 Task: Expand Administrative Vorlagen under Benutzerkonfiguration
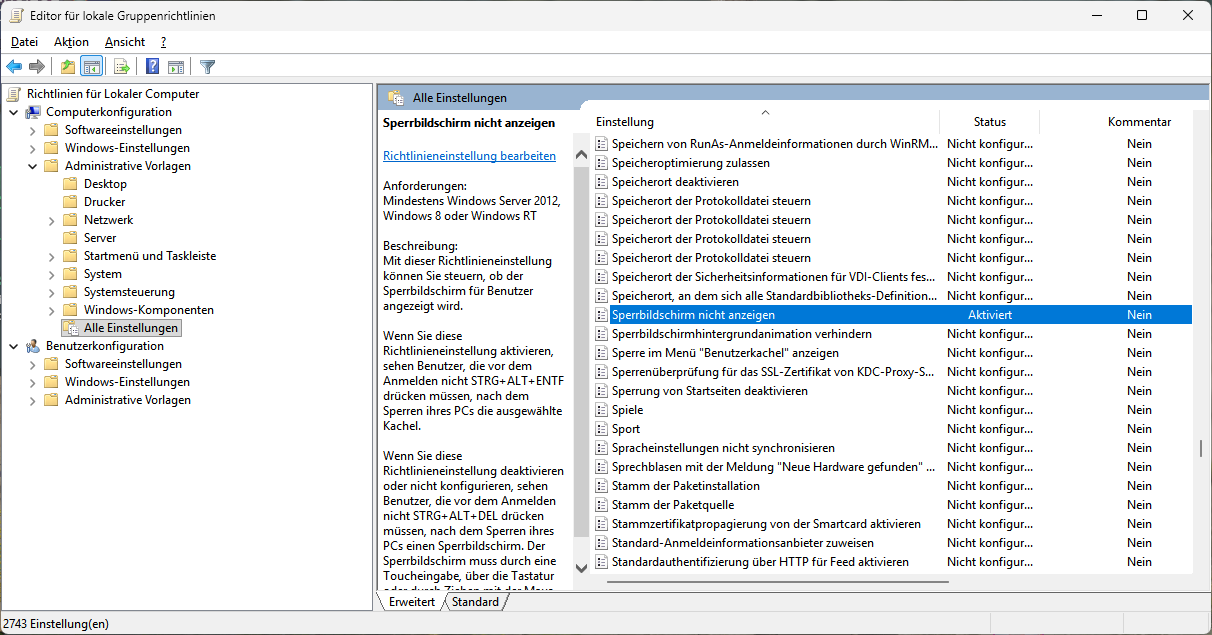click(x=32, y=400)
